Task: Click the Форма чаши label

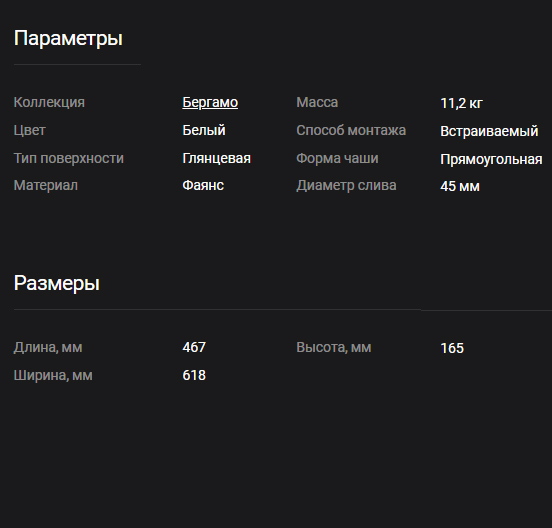Action: pyautogui.click(x=337, y=158)
